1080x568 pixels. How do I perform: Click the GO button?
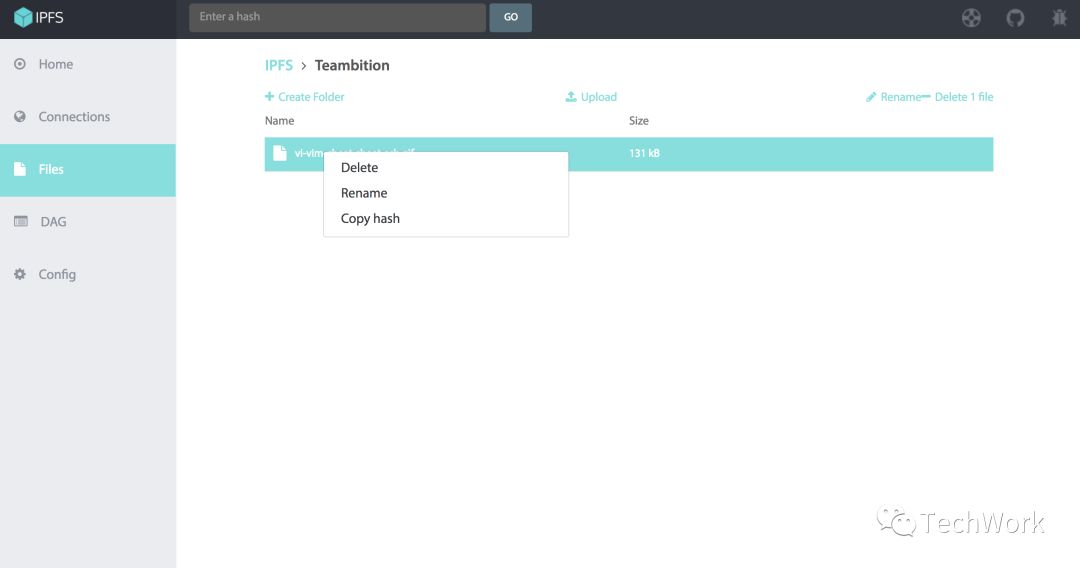coord(510,17)
